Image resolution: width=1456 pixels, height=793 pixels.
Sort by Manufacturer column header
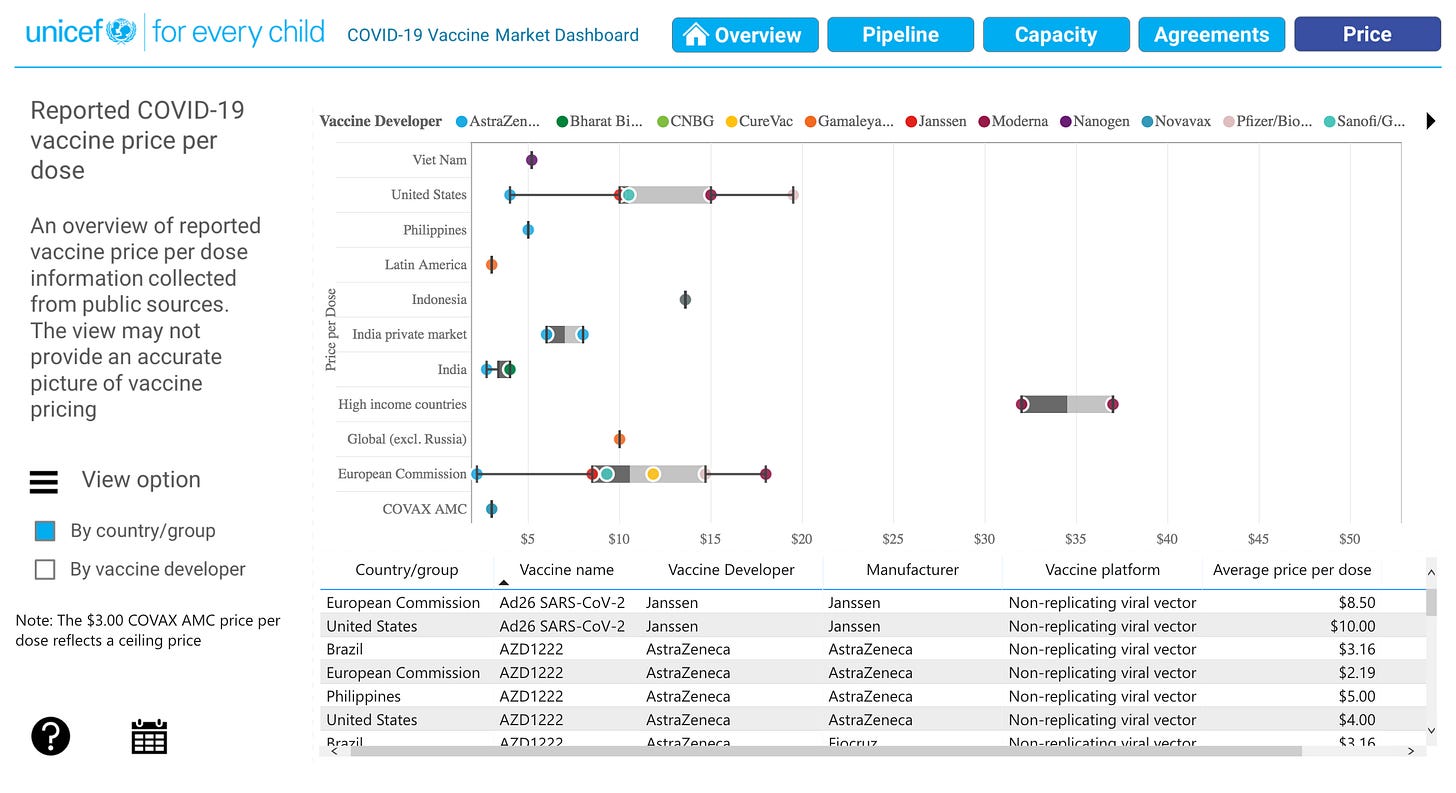pos(912,570)
